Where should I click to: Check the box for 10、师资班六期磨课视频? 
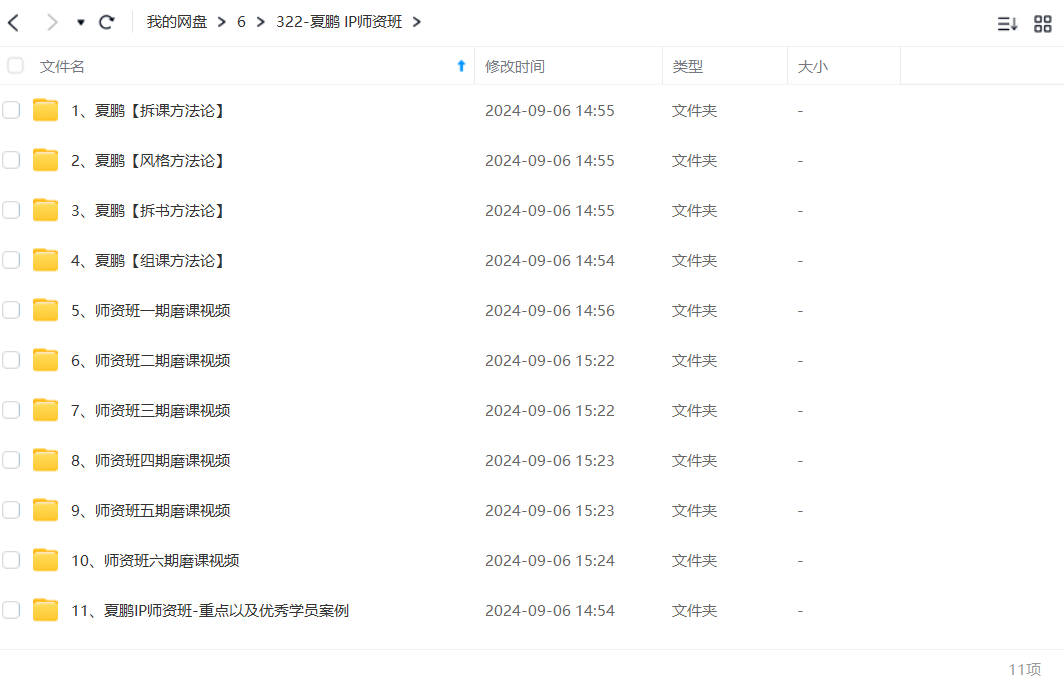click(x=11, y=560)
